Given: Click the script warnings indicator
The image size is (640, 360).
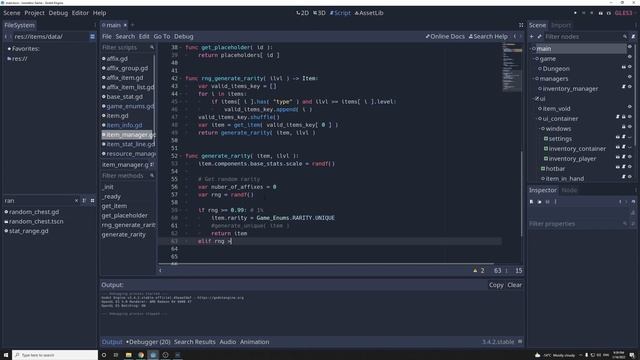Looking at the screenshot, I should coord(478,271).
